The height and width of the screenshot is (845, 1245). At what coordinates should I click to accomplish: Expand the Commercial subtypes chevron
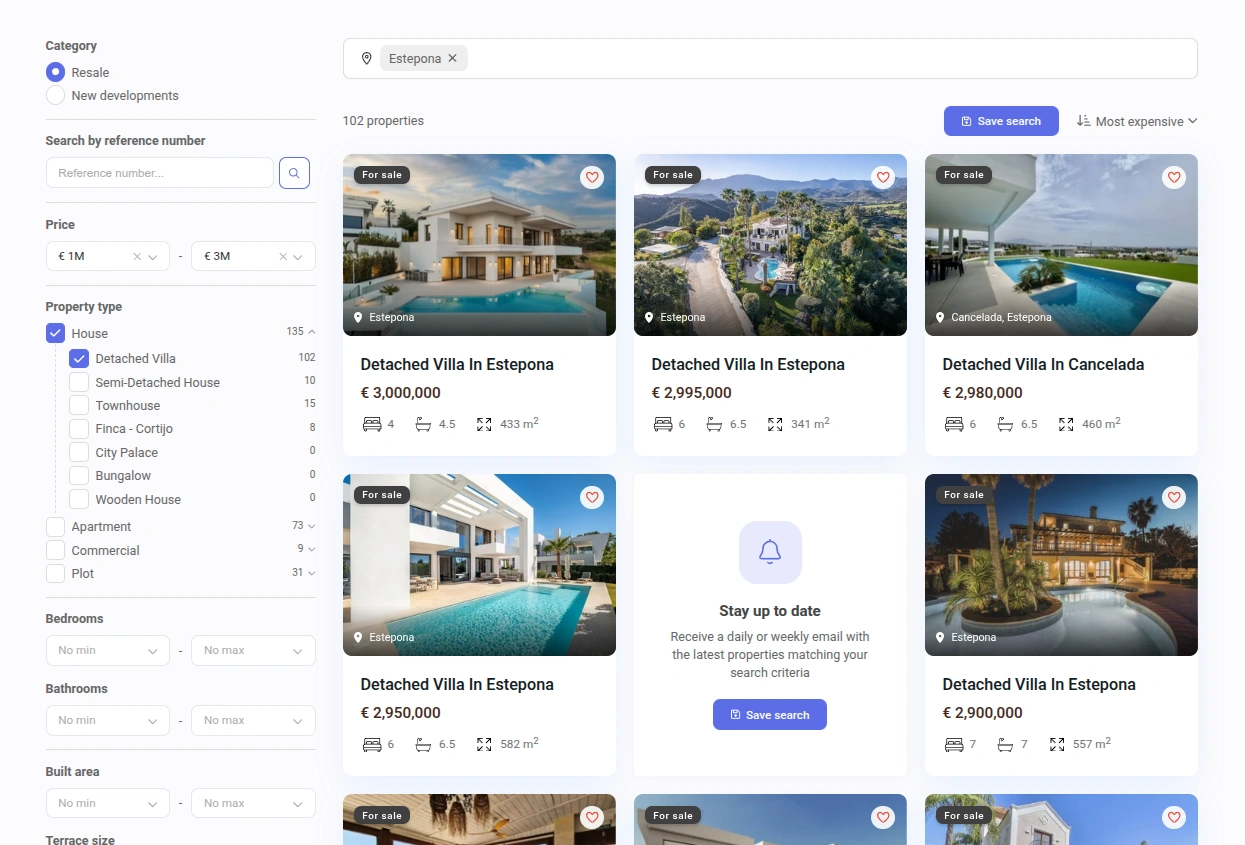coord(312,549)
